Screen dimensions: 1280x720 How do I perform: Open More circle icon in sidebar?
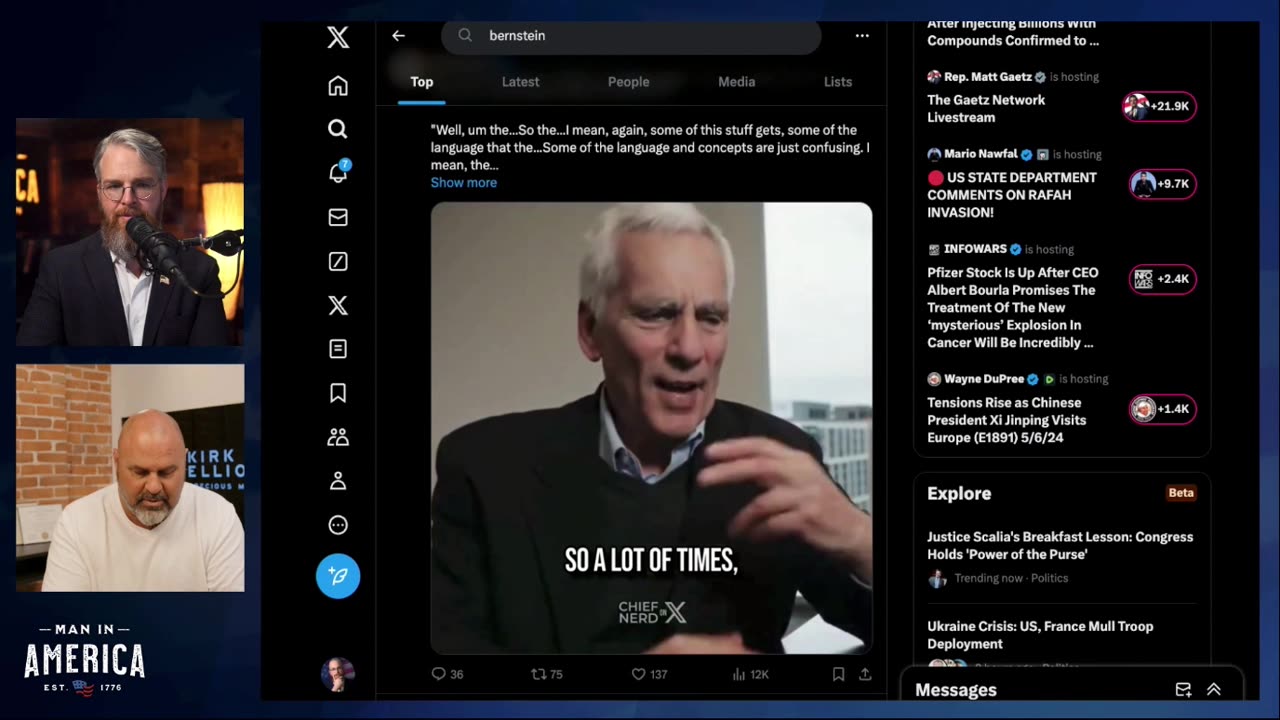[x=338, y=525]
